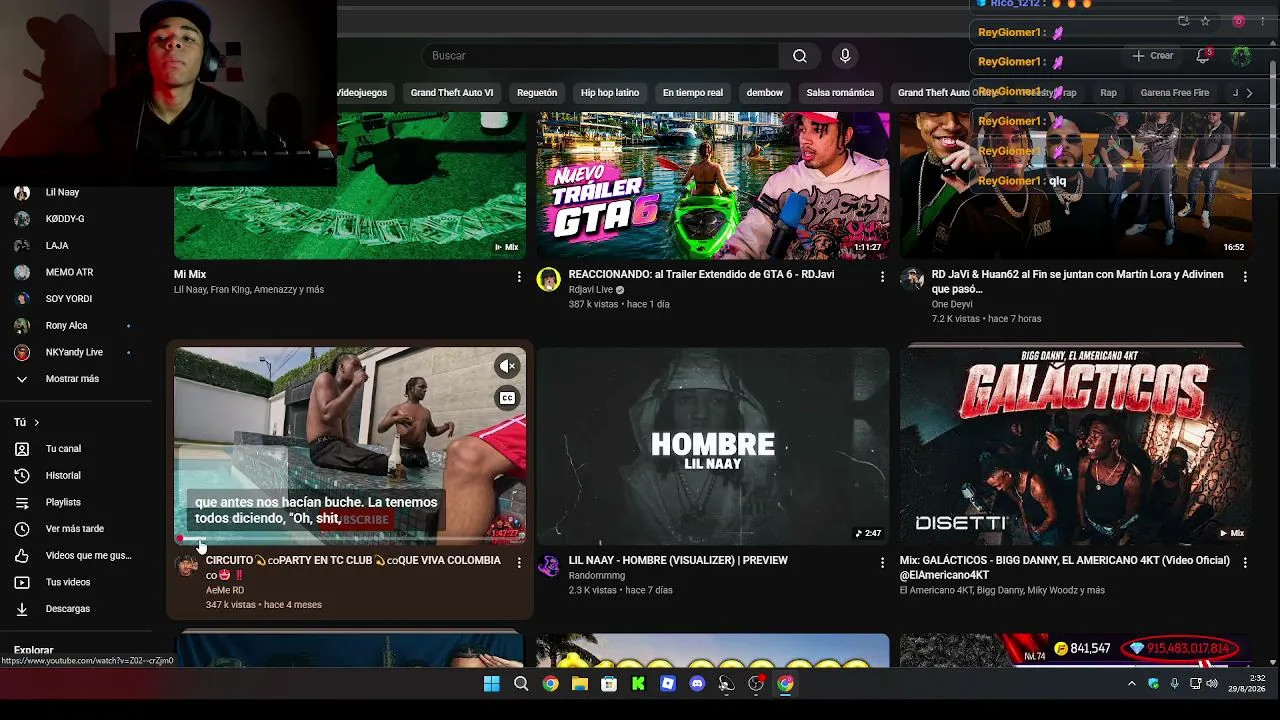Select the Garena Free Fire chip
This screenshot has width=1280, height=720.
[x=1175, y=93]
